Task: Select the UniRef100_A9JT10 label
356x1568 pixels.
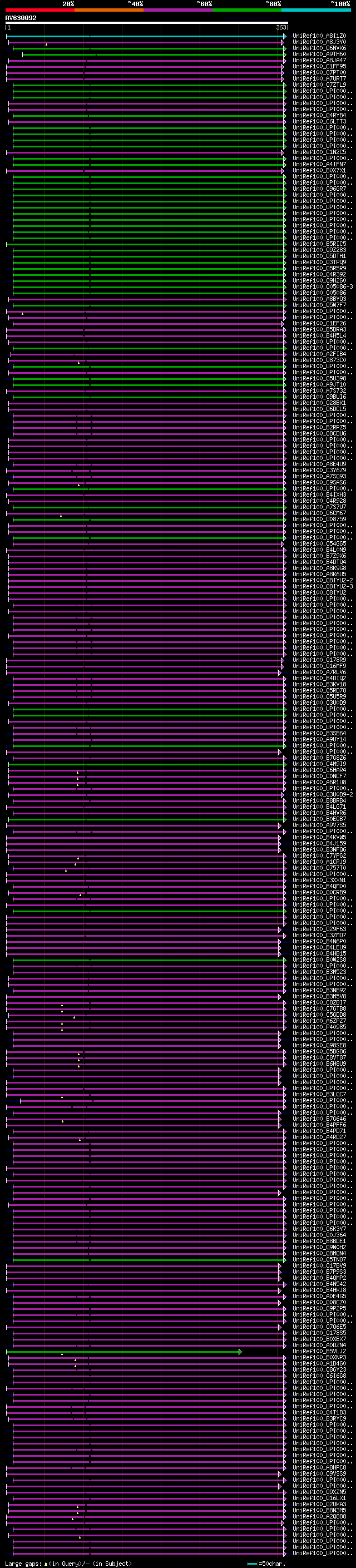Action: click(319, 385)
